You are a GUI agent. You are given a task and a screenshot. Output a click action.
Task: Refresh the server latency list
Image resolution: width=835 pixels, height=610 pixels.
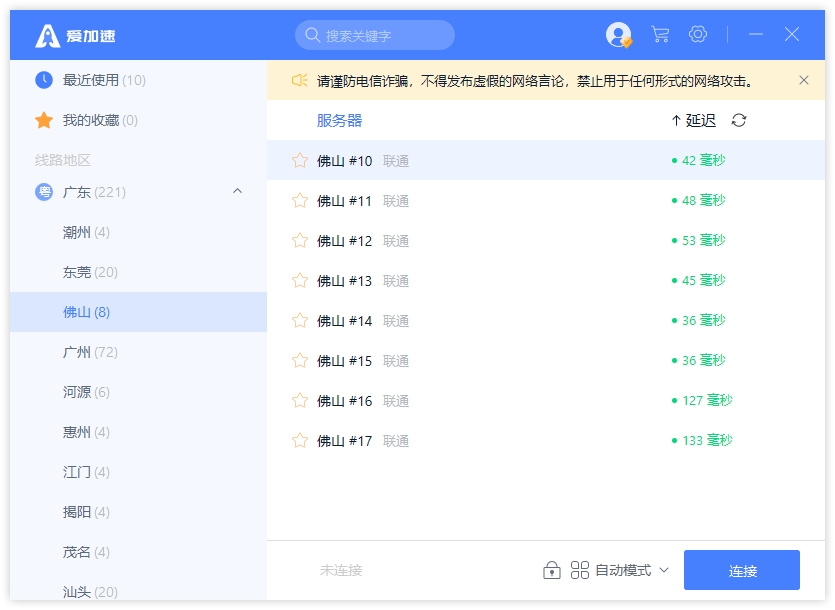(x=739, y=120)
